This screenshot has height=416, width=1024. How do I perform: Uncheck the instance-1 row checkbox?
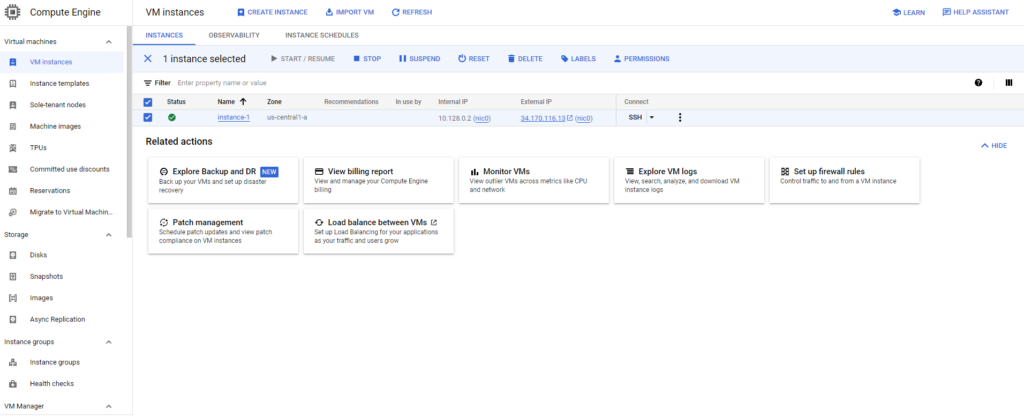pyautogui.click(x=148, y=118)
